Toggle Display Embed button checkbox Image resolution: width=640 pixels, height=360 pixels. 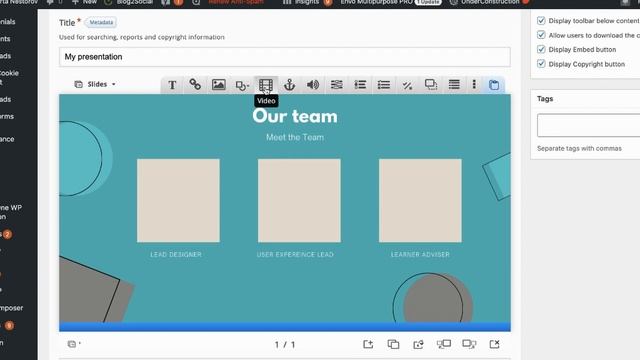click(x=541, y=49)
